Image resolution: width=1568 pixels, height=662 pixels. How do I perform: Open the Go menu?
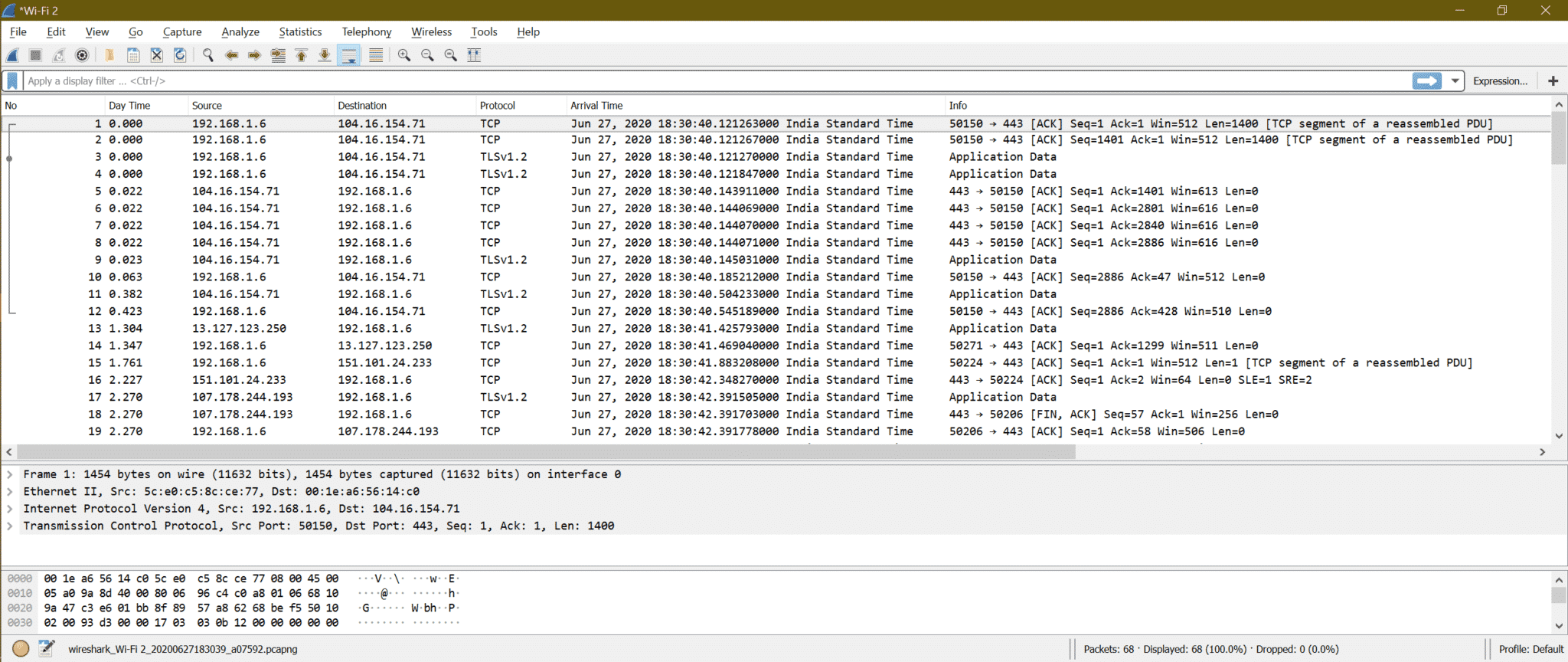(136, 31)
